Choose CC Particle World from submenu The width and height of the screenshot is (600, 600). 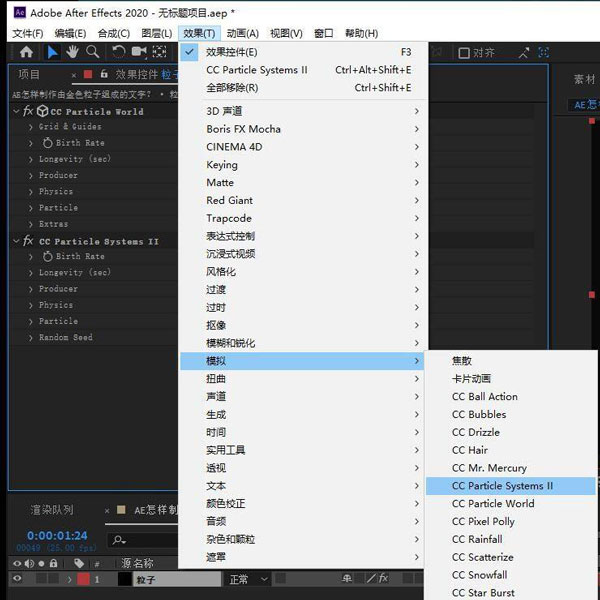tap(511, 504)
